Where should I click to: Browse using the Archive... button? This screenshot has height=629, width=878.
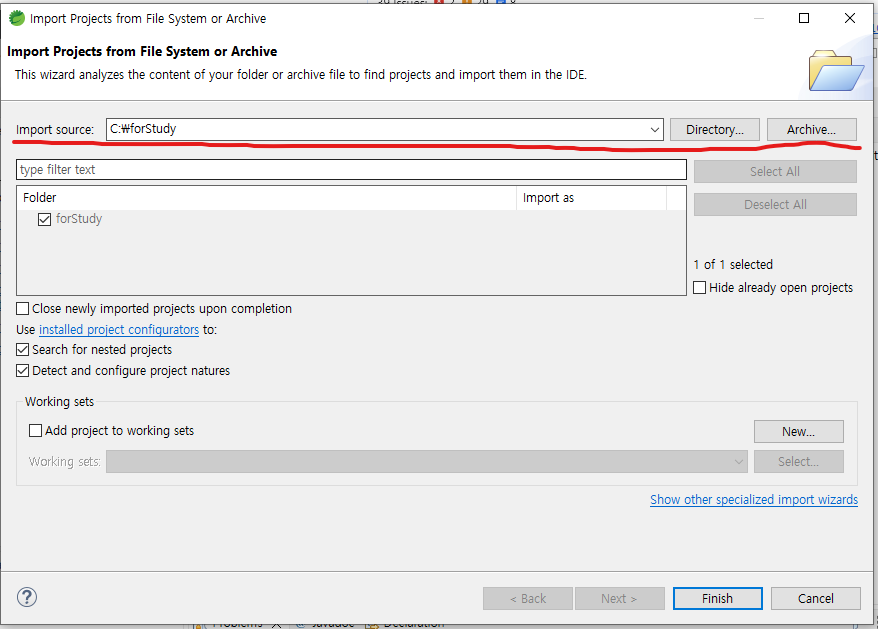pyautogui.click(x=811, y=129)
